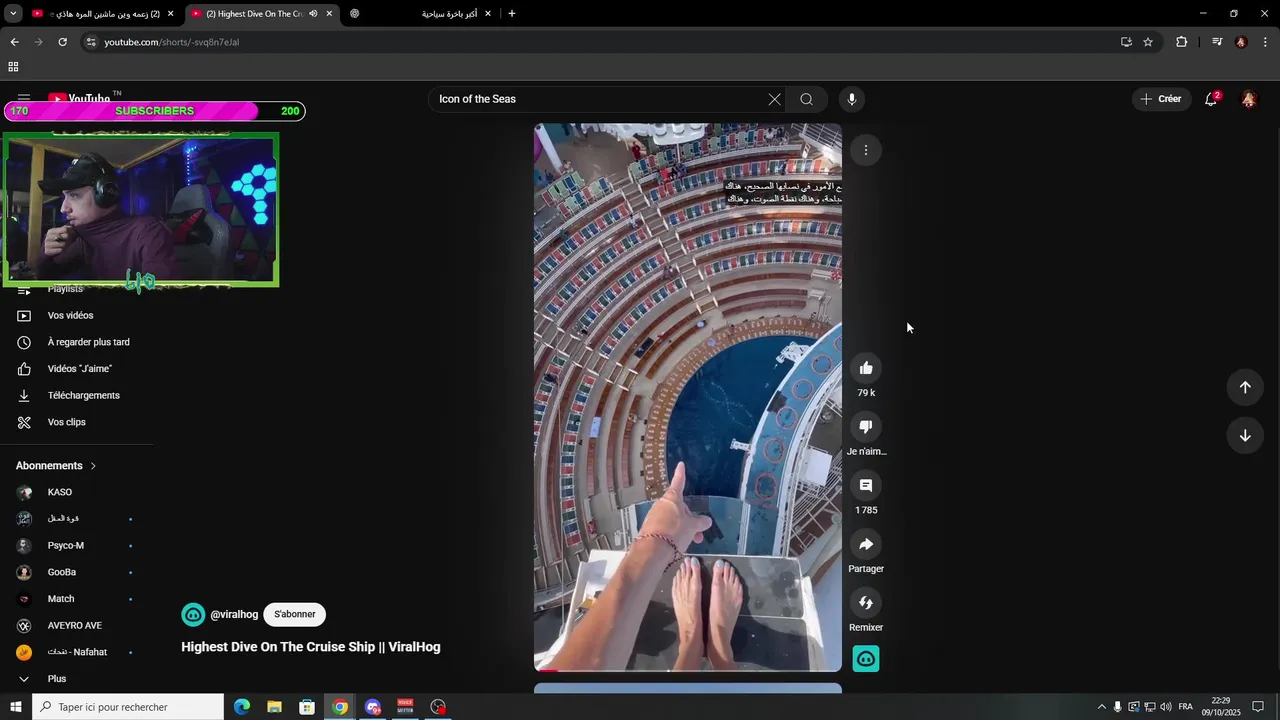The image size is (1280, 720).
Task: Expand the Abonnements section chevron
Action: pyautogui.click(x=94, y=466)
